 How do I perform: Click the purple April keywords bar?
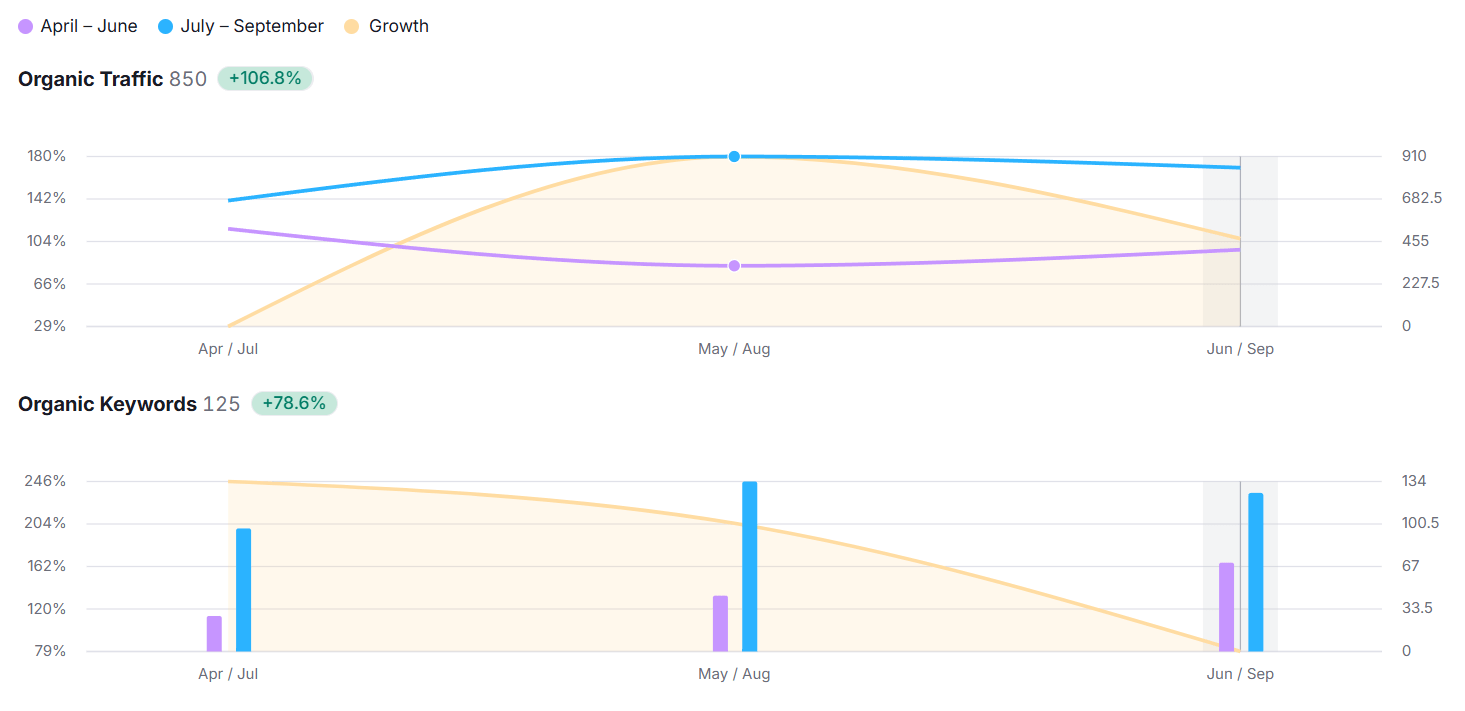[x=214, y=634]
